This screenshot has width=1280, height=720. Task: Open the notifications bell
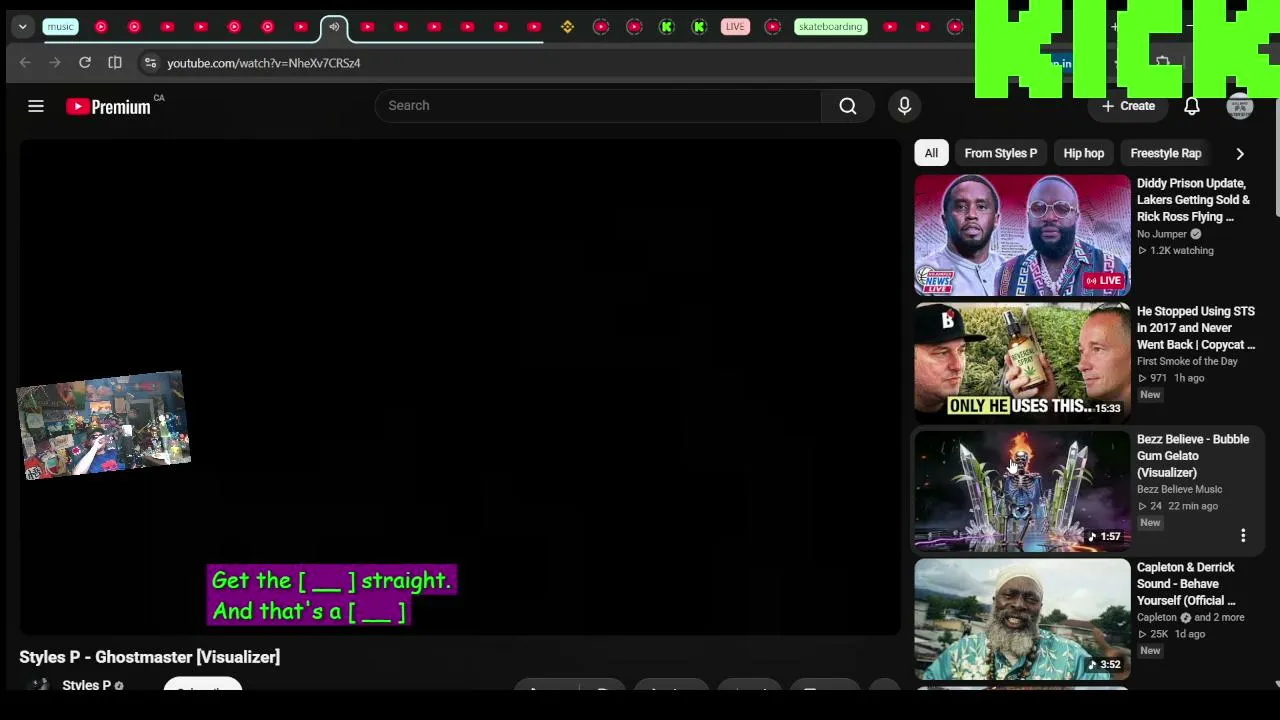tap(1192, 106)
